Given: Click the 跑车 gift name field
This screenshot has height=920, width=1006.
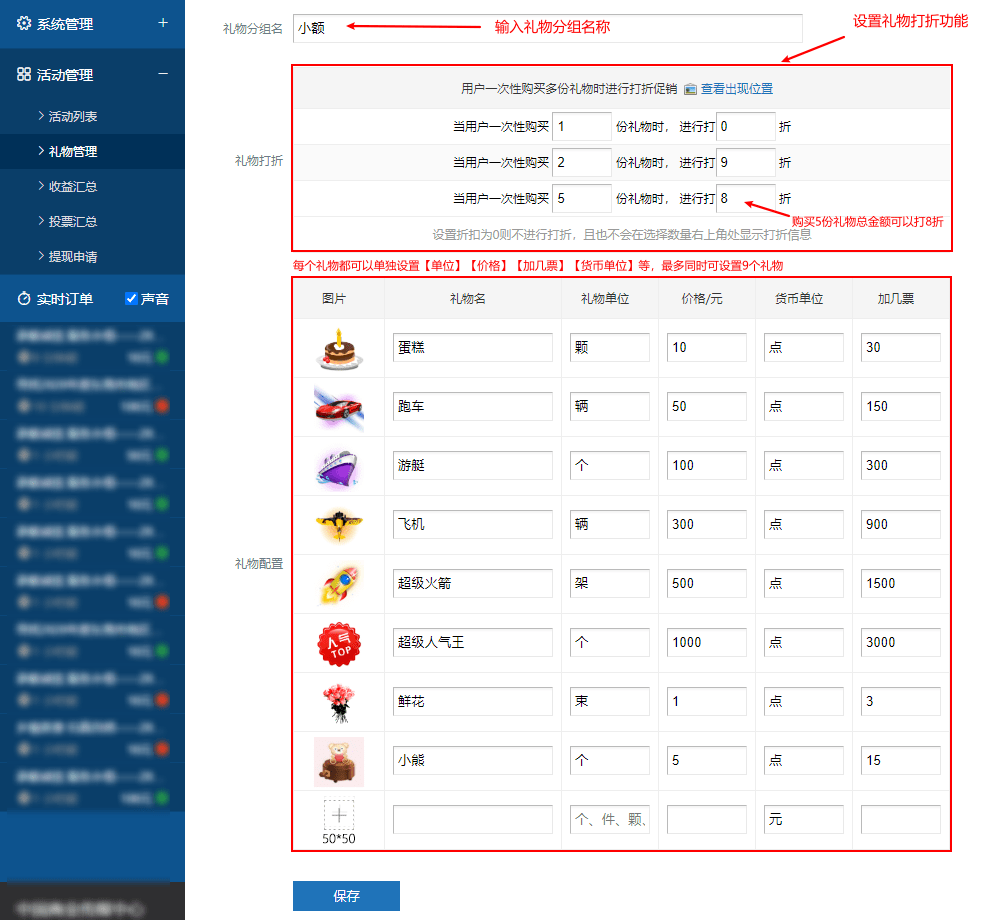Looking at the screenshot, I should pyautogui.click(x=473, y=406).
